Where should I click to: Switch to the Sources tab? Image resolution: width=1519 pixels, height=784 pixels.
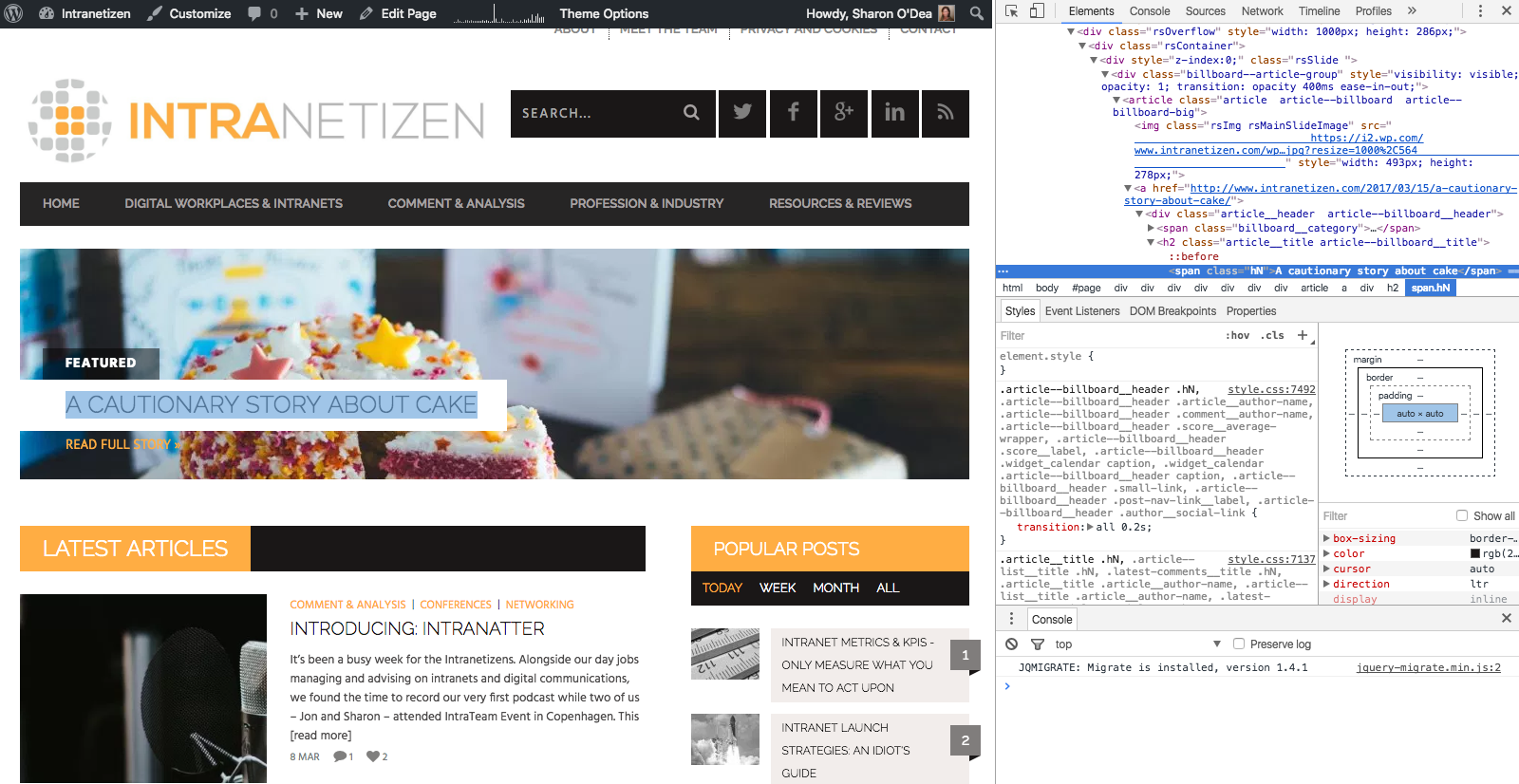click(1206, 11)
